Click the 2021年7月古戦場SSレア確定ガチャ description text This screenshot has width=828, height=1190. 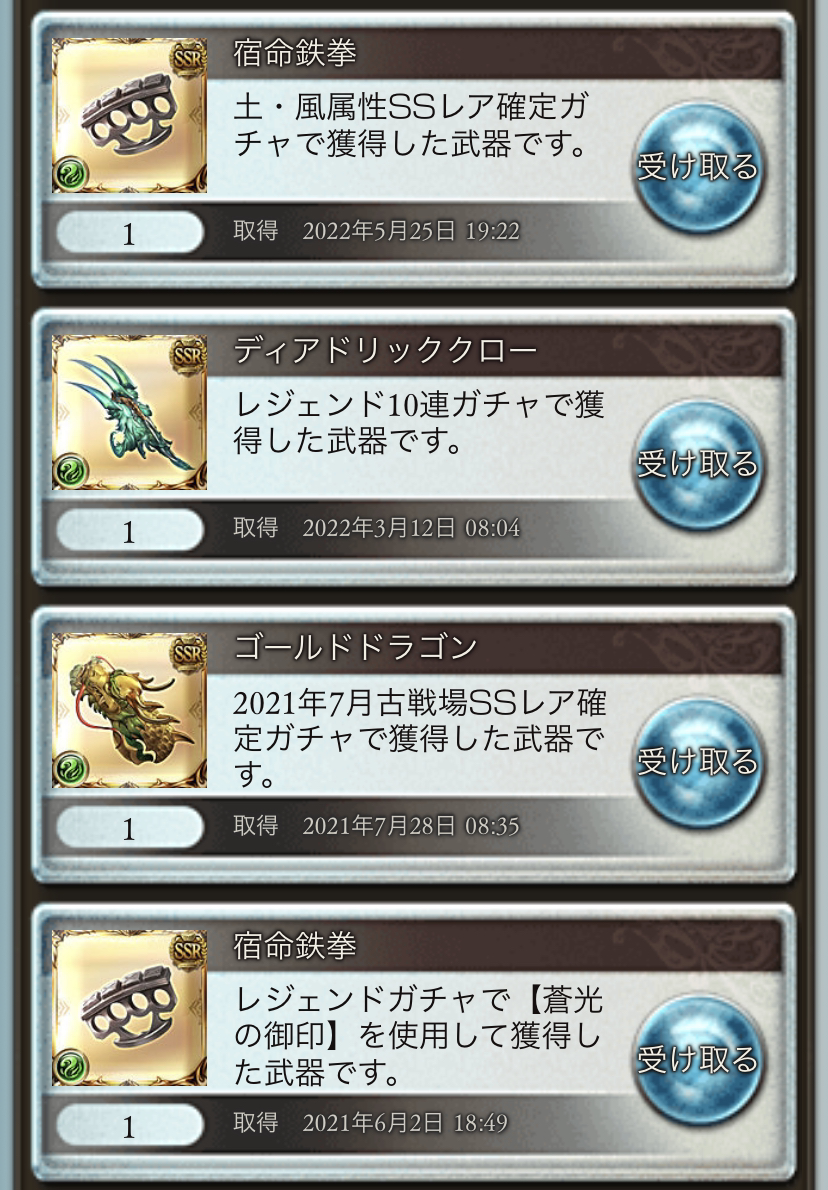click(x=419, y=739)
